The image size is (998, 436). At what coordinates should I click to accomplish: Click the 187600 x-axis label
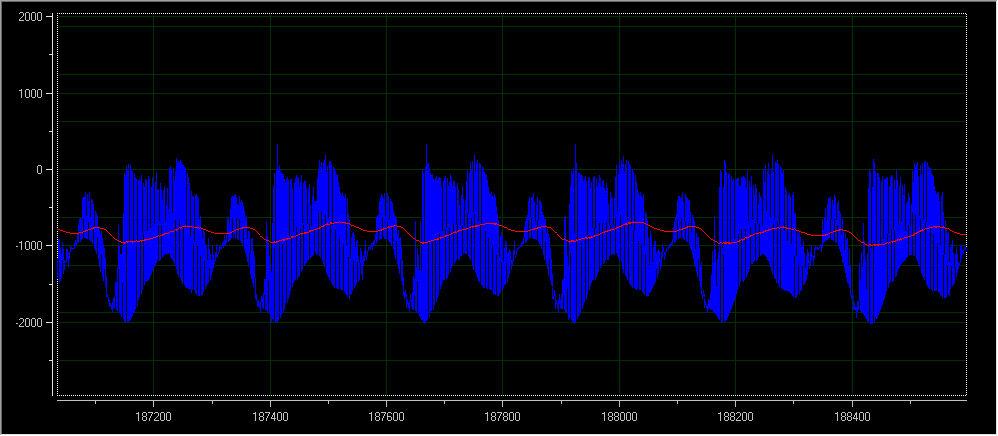pos(386,416)
